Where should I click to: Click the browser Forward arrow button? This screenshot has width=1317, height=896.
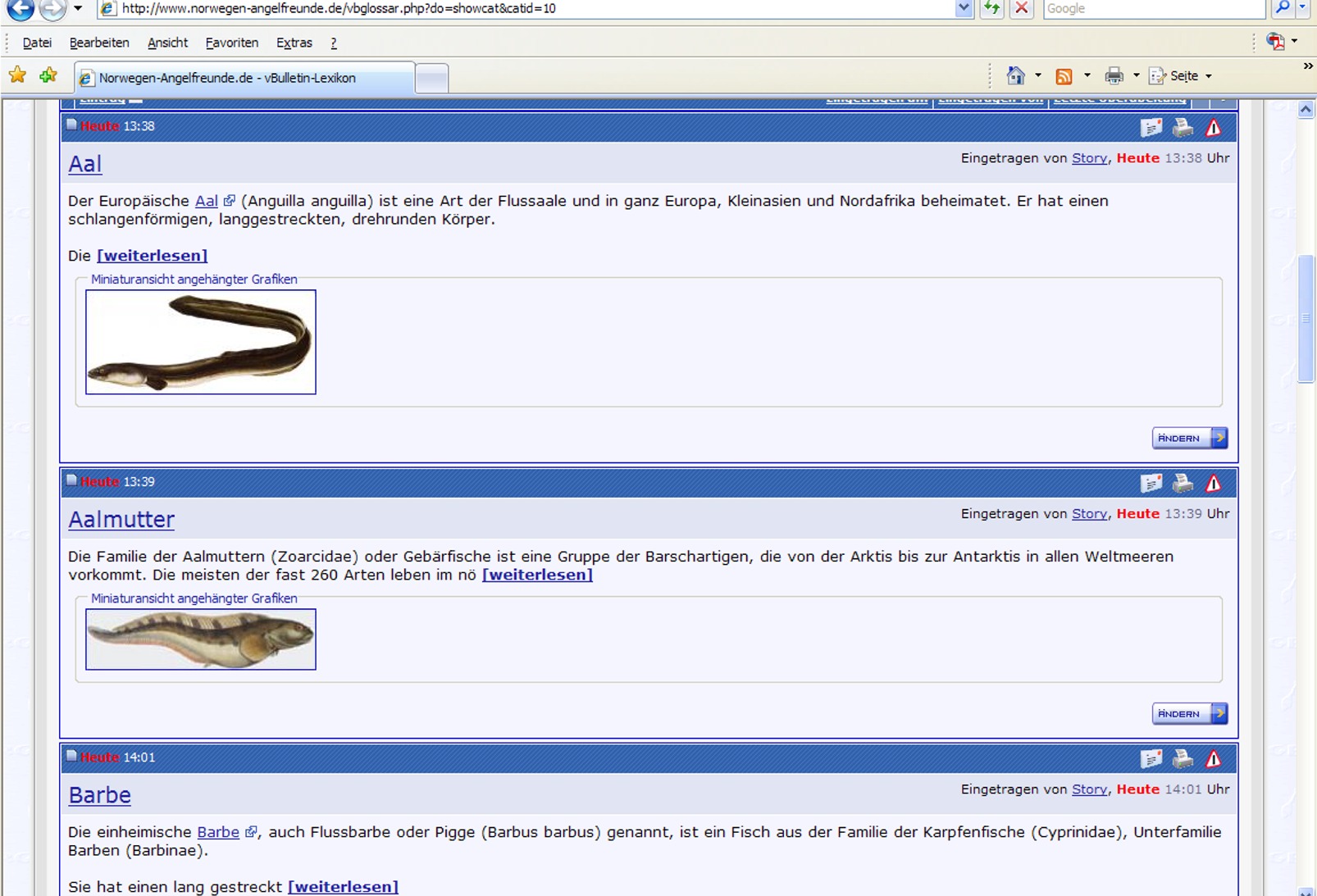tap(53, 8)
